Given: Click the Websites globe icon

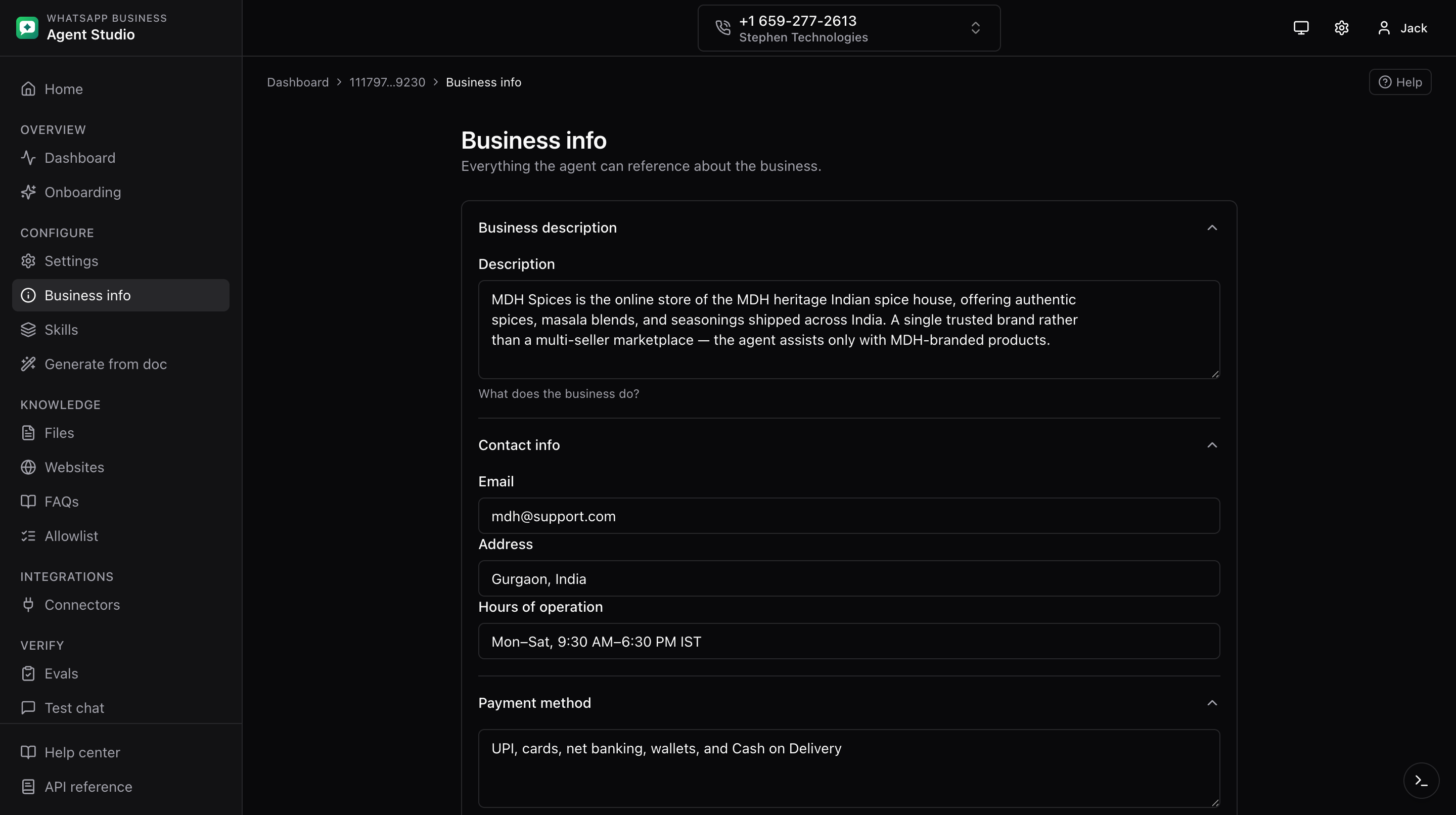Looking at the screenshot, I should point(28,467).
